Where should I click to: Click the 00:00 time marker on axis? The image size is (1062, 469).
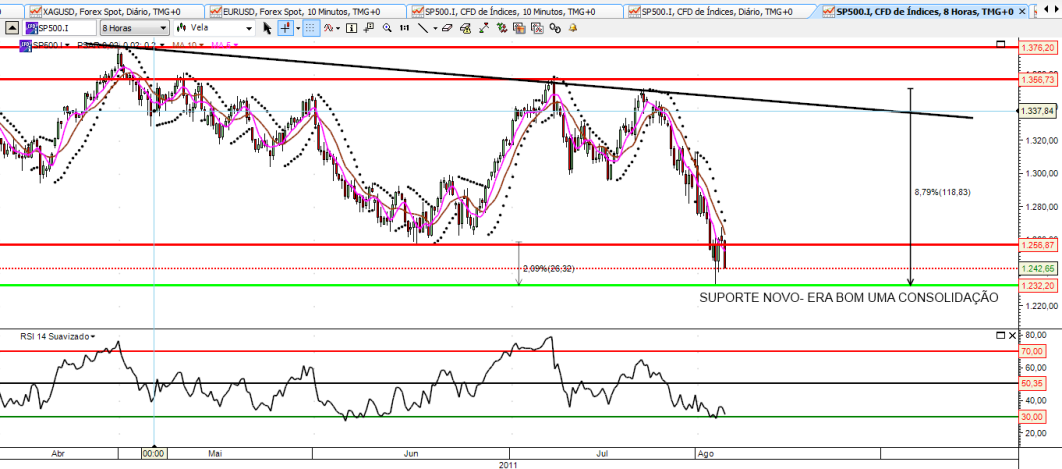(x=154, y=452)
